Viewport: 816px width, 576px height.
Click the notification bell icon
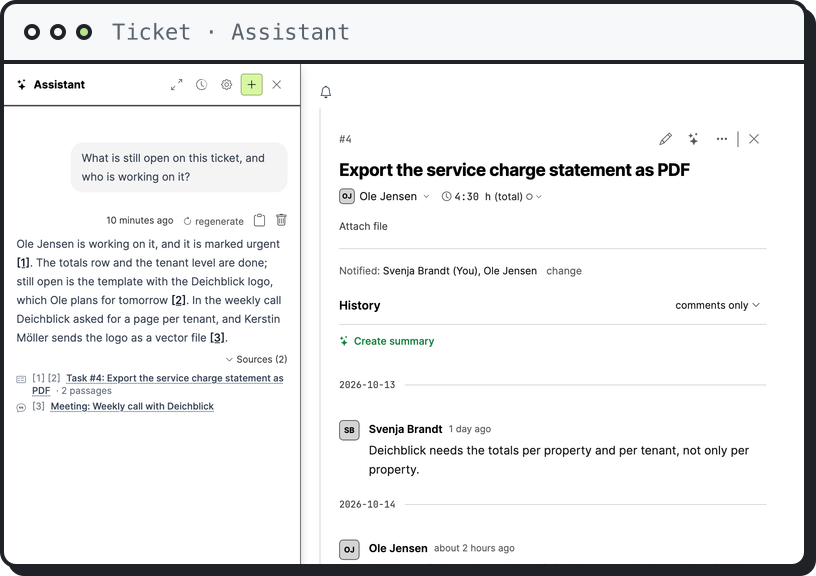coord(326,92)
